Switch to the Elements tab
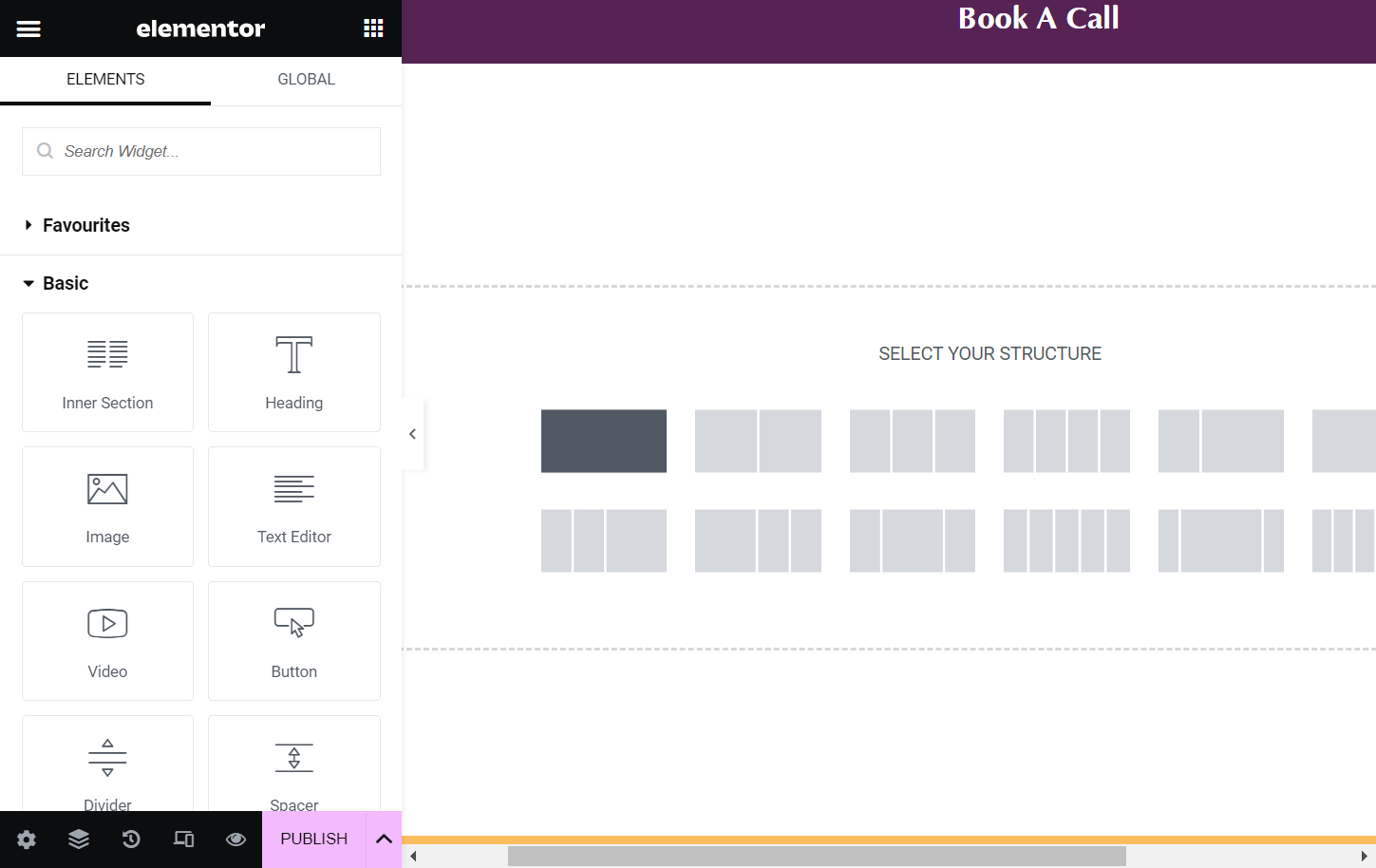The image size is (1376, 868). [105, 80]
